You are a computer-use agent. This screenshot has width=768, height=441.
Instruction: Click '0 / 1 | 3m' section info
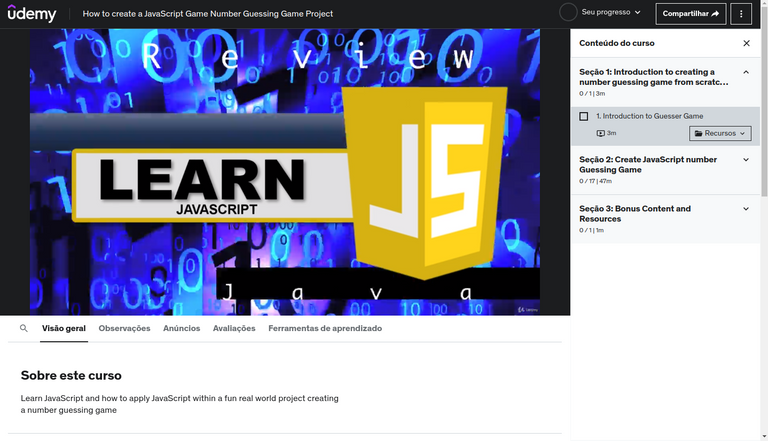click(x=592, y=94)
